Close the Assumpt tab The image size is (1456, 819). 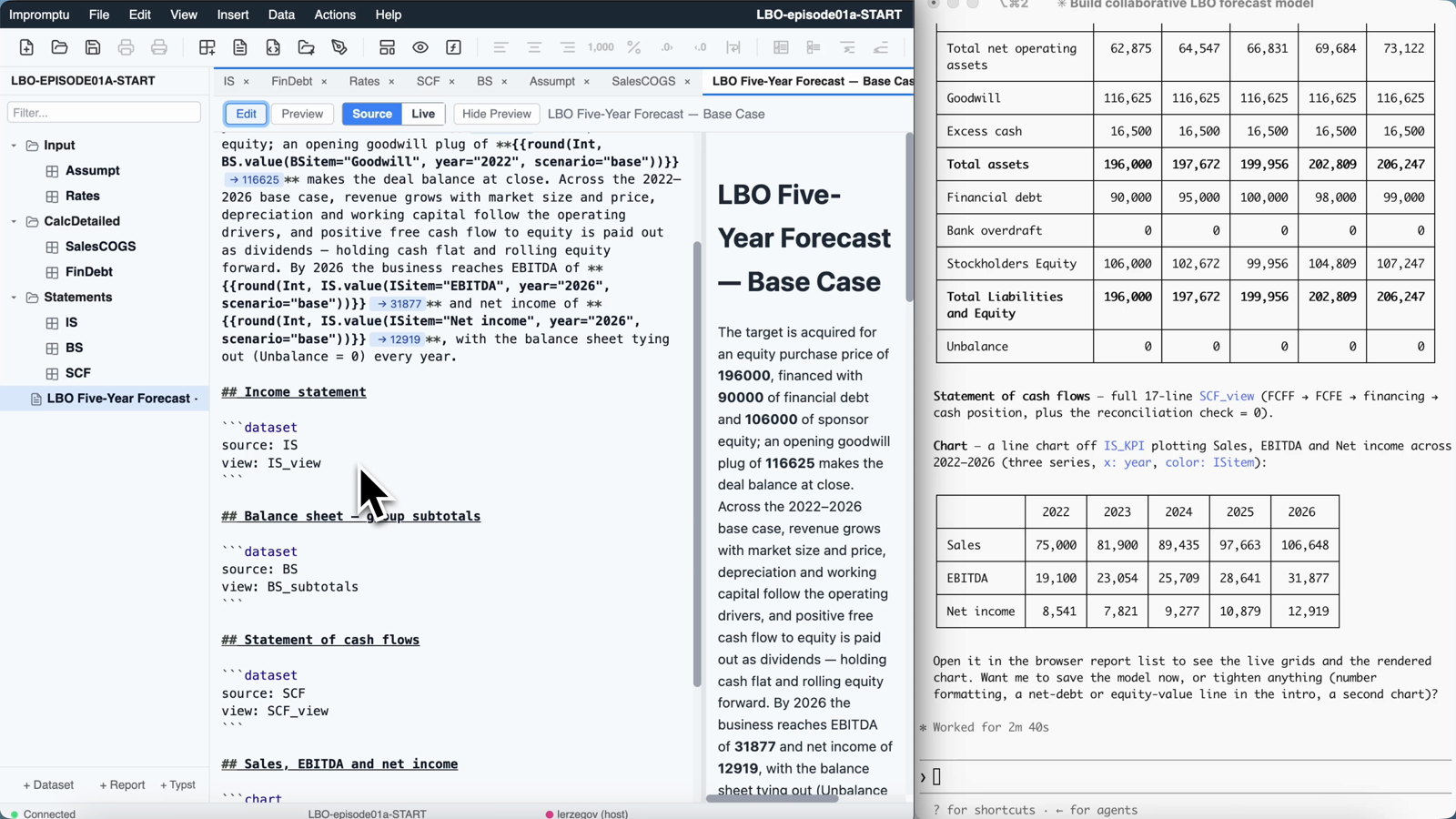point(586,82)
